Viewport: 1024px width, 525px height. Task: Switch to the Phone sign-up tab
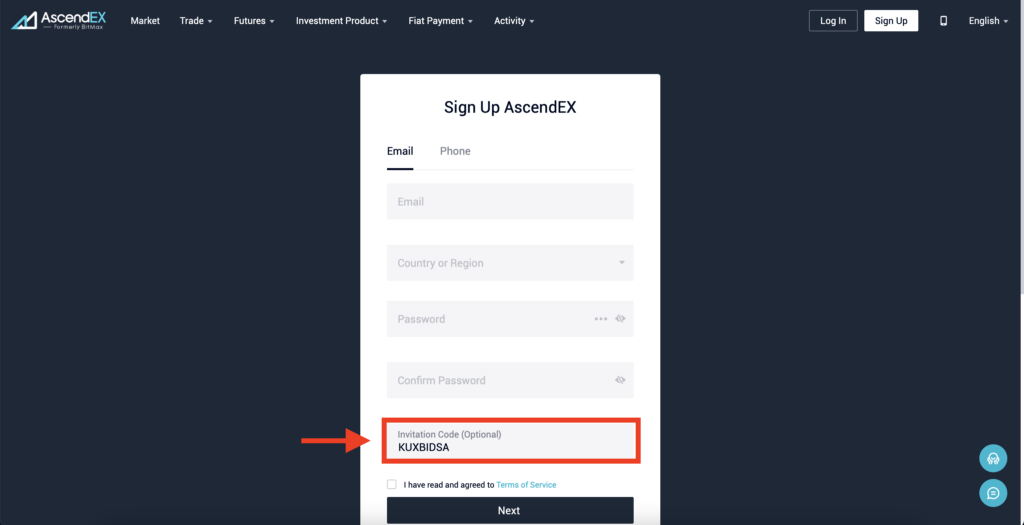(455, 151)
